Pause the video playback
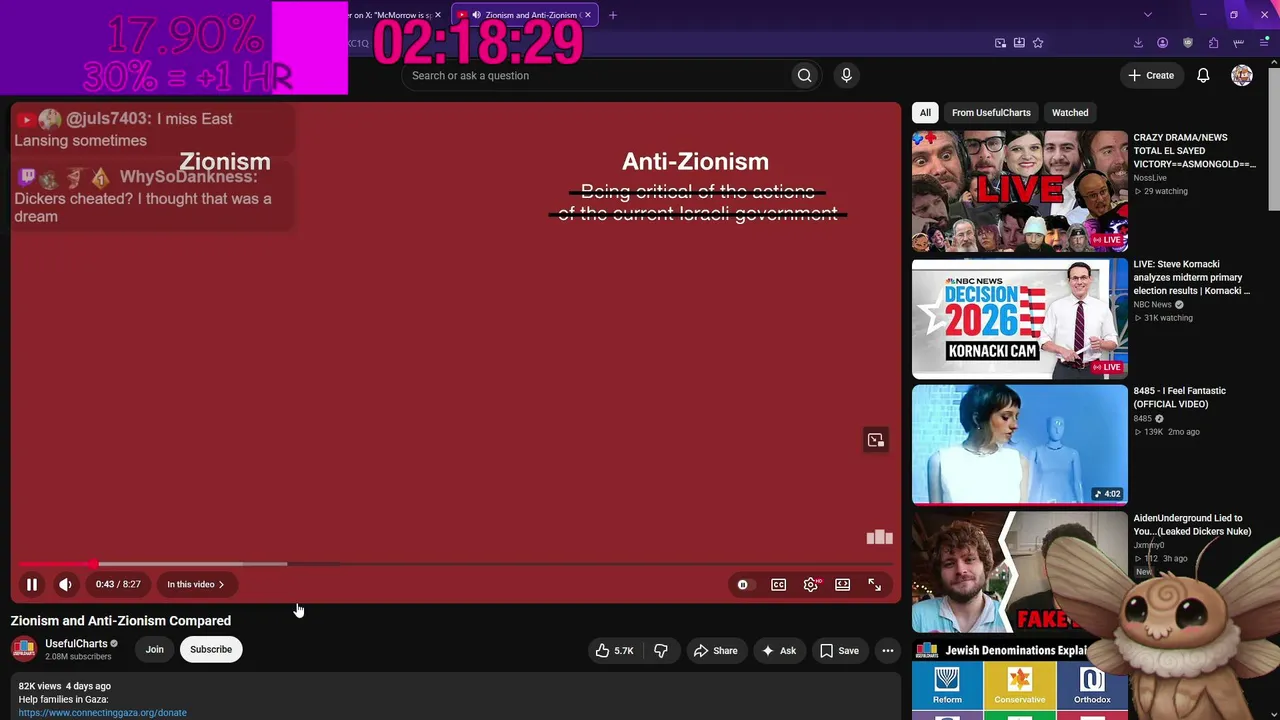This screenshot has width=1280, height=720. pyautogui.click(x=32, y=584)
